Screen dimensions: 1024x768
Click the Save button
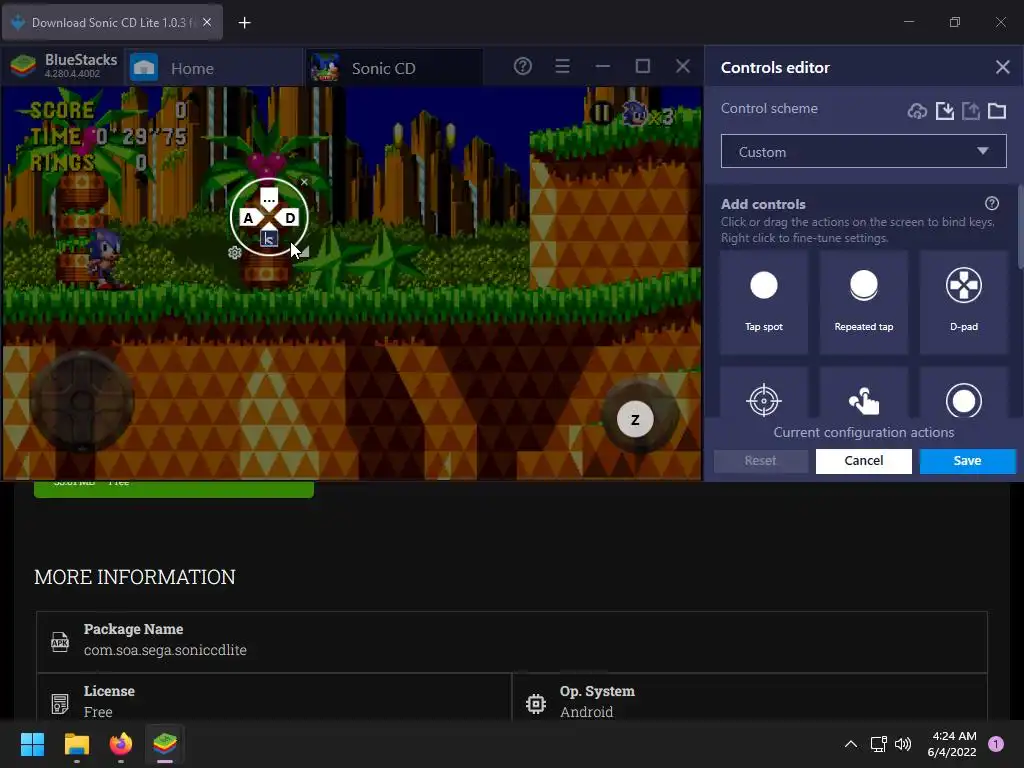[967, 460]
